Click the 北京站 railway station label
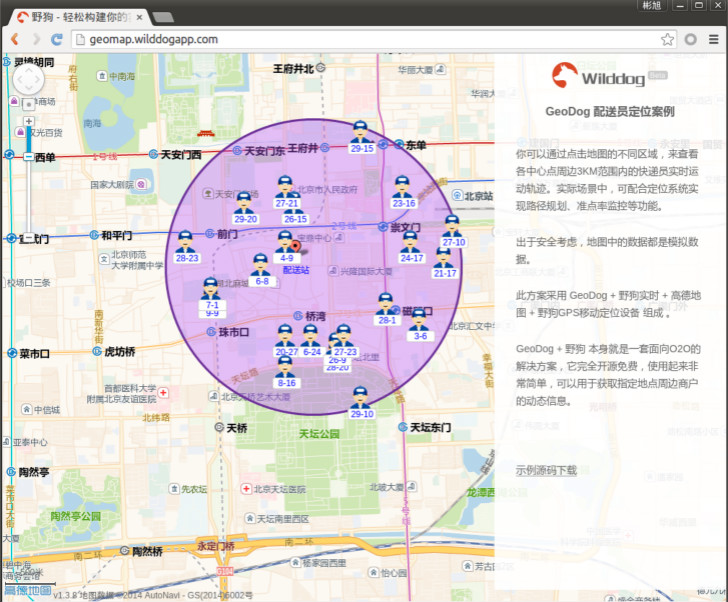Screen dimensions: 728x602 479,196
